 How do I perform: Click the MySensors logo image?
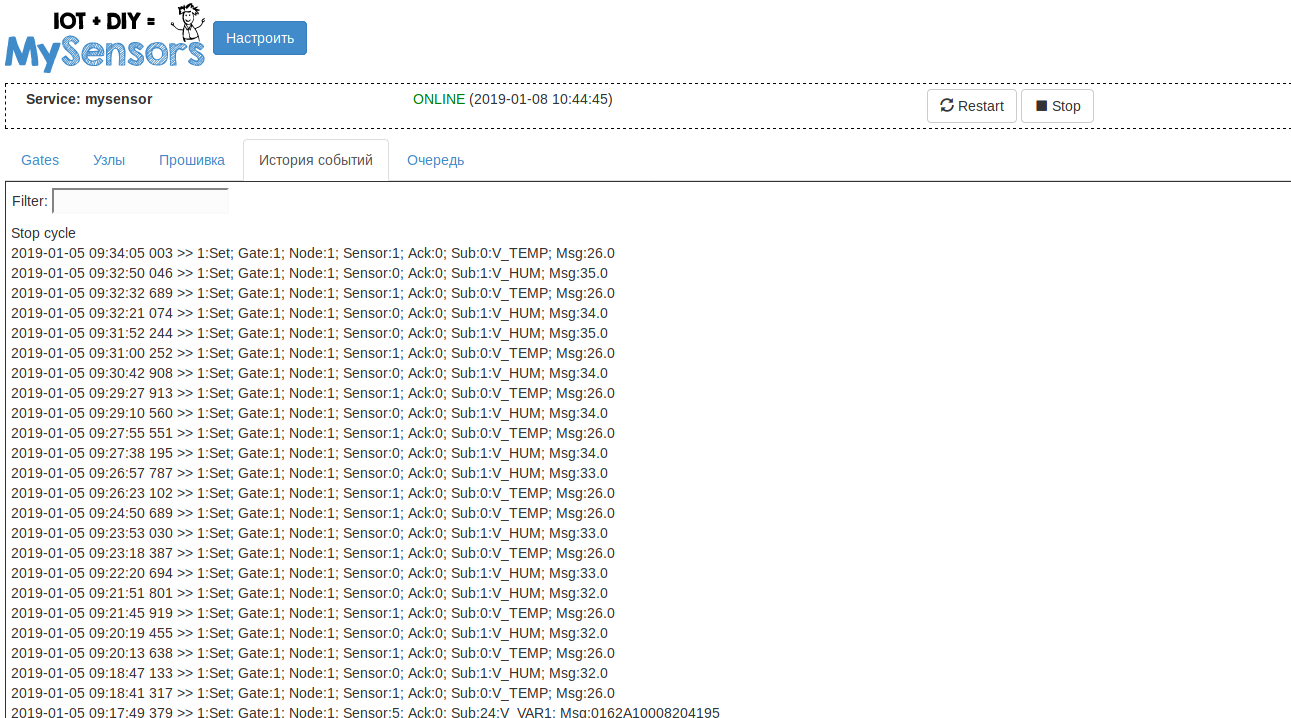pos(105,38)
